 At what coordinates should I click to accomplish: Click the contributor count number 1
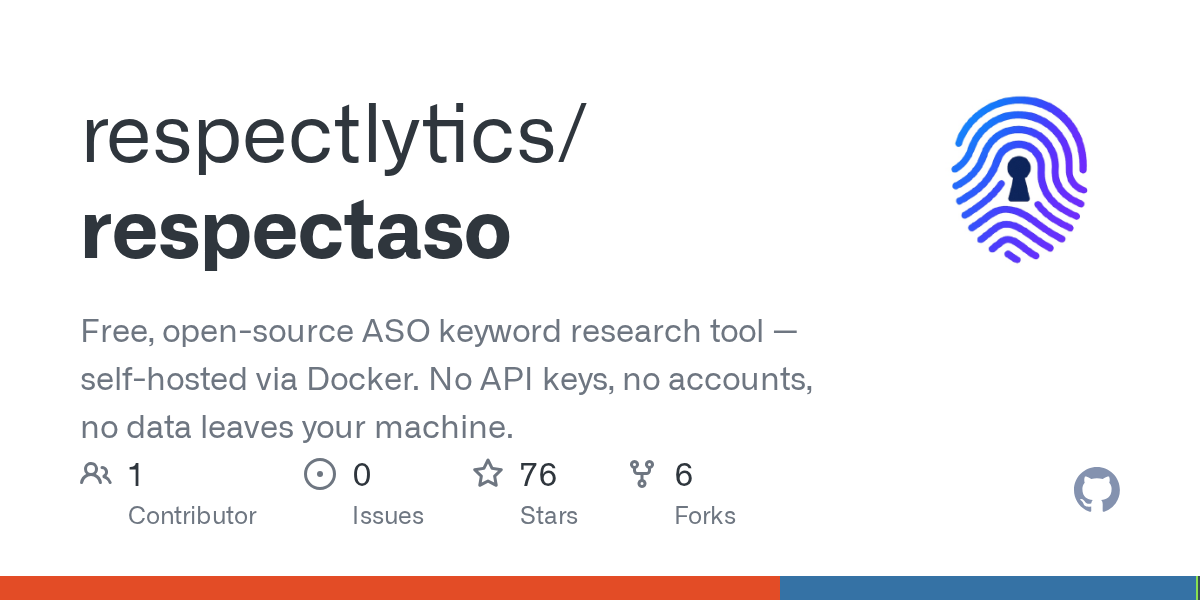tap(136, 474)
